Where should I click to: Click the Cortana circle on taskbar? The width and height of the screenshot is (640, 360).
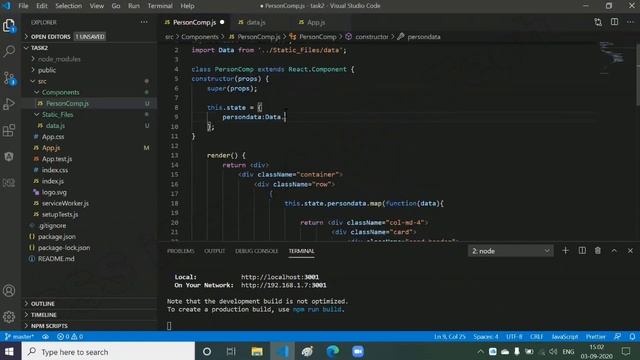coord(207,351)
